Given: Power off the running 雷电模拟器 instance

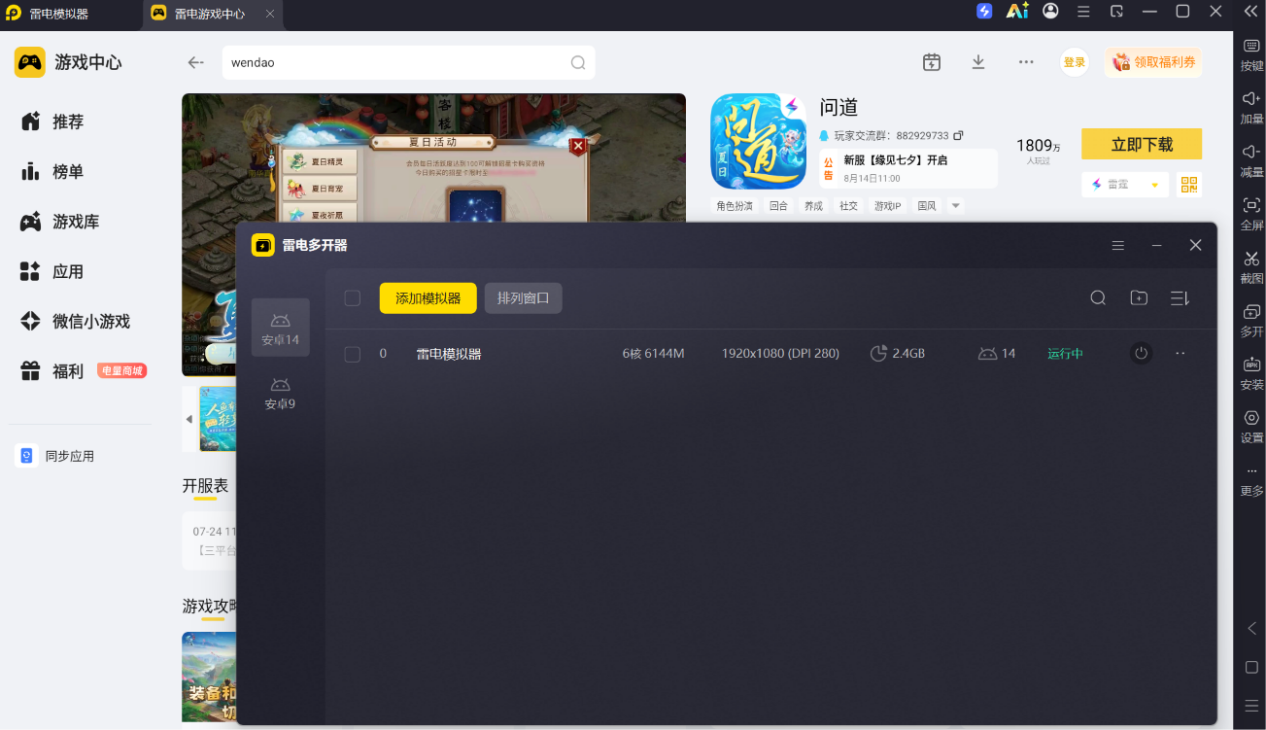Looking at the screenshot, I should 1141,353.
